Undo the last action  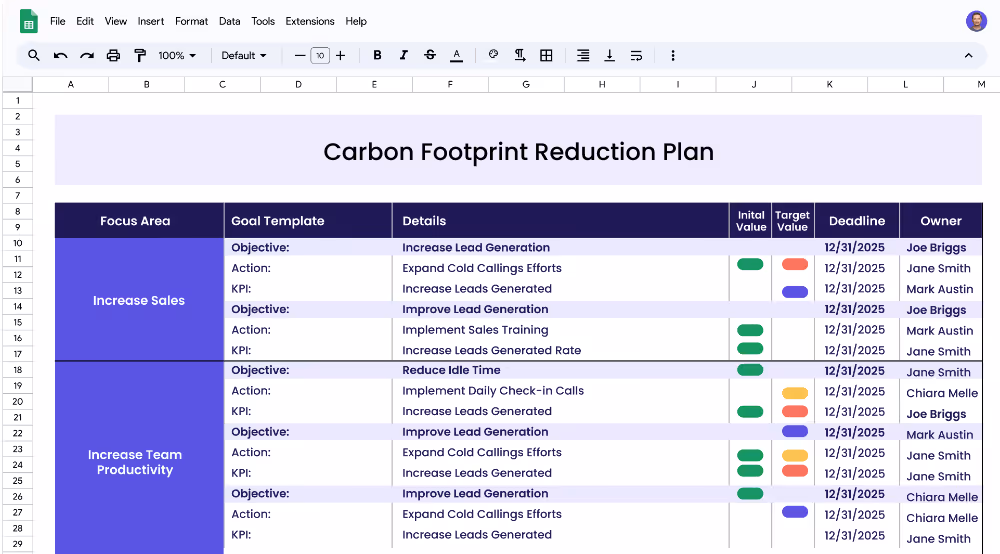point(61,56)
